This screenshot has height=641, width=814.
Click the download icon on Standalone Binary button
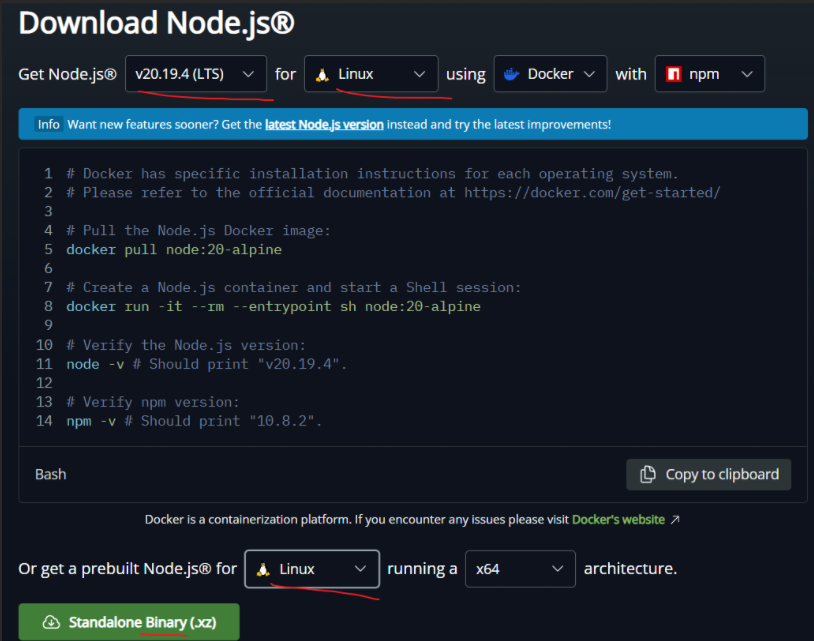pos(51,623)
